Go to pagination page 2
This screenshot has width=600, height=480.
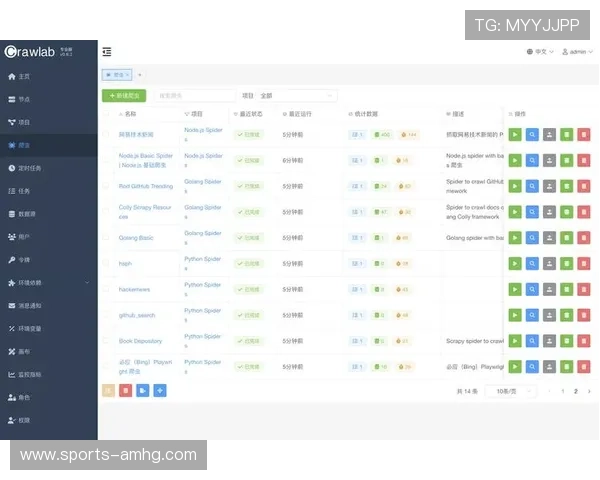click(576, 391)
